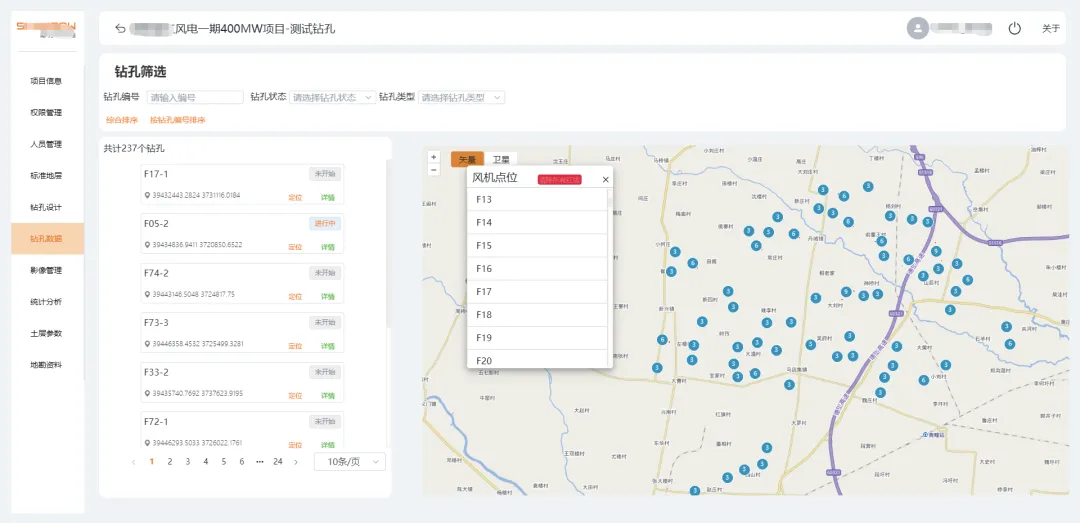Go to page 3 of borehole list

[187, 462]
